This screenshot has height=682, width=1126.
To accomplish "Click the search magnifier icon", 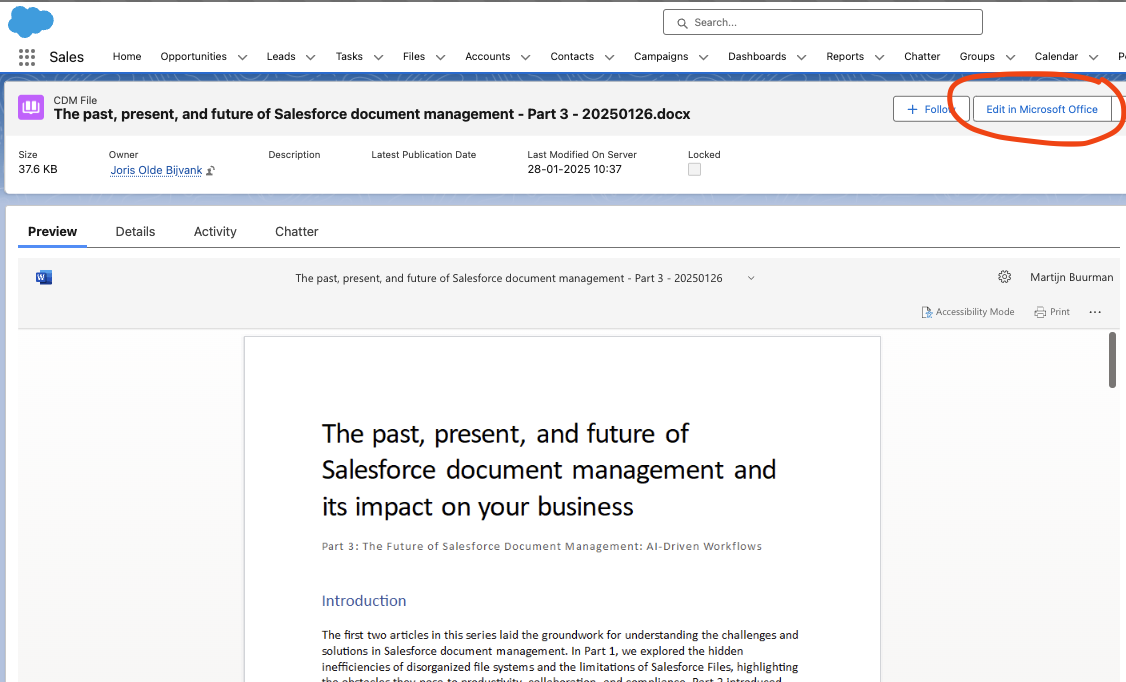I will [x=682, y=23].
